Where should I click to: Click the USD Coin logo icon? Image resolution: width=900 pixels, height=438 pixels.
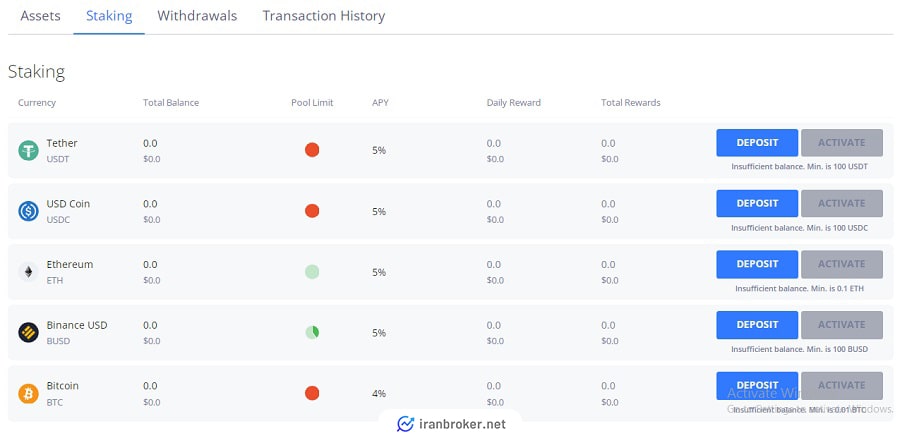click(28, 211)
